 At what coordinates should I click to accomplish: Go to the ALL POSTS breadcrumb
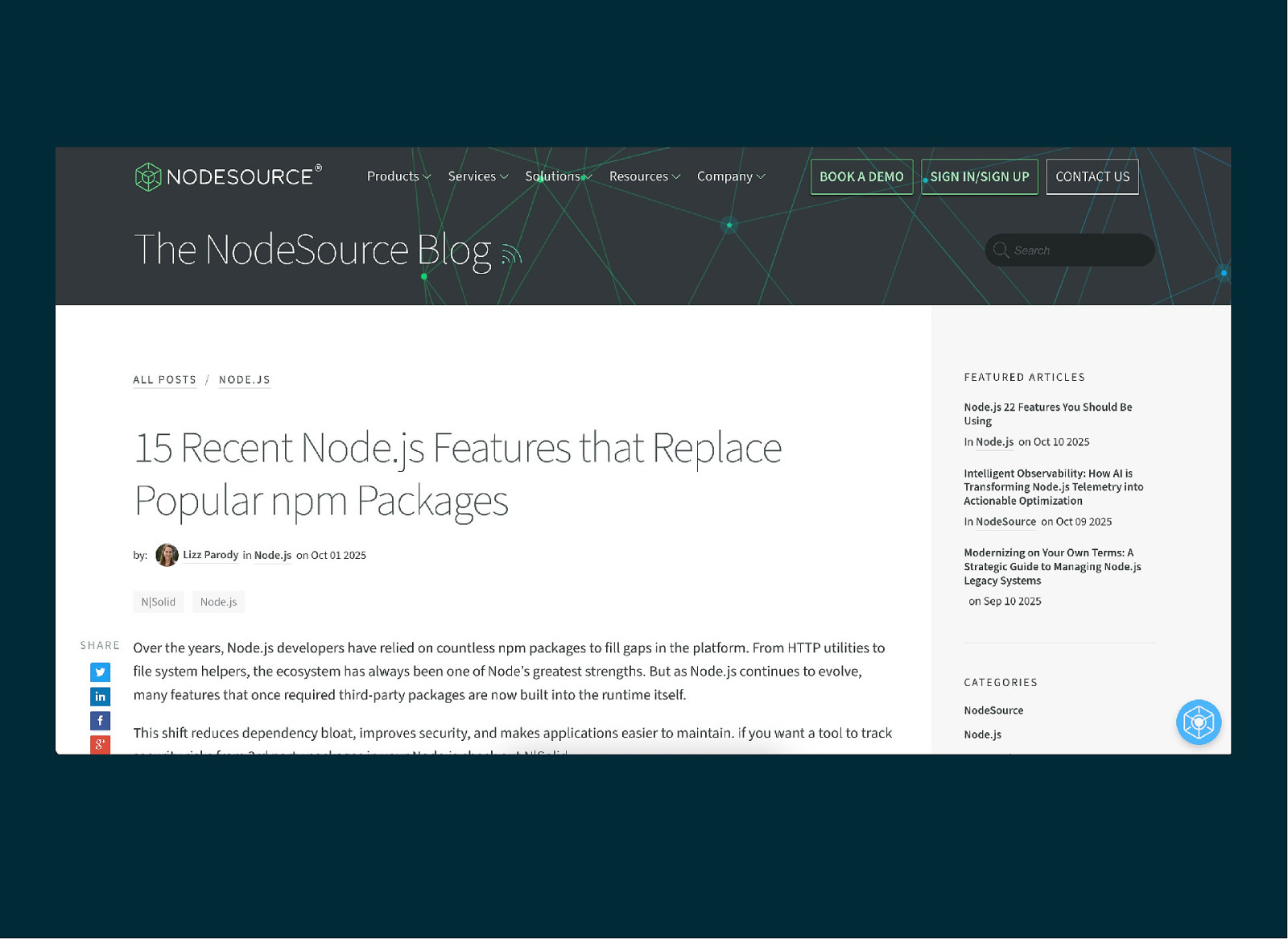[164, 380]
